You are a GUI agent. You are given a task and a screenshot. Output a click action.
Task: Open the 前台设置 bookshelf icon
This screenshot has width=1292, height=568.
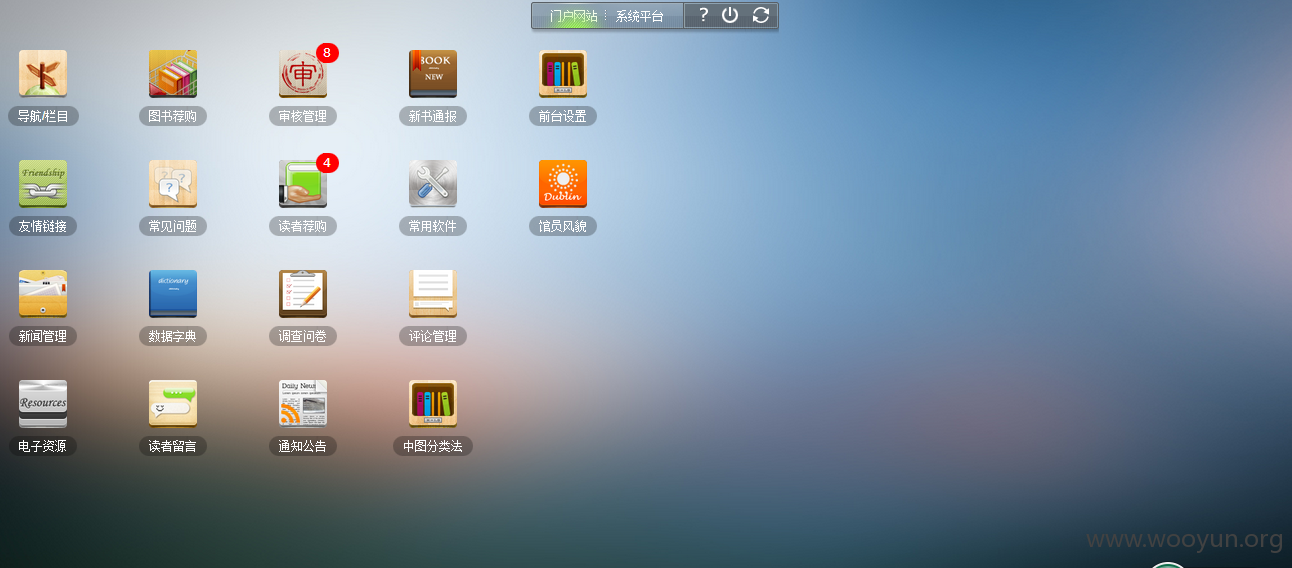563,74
